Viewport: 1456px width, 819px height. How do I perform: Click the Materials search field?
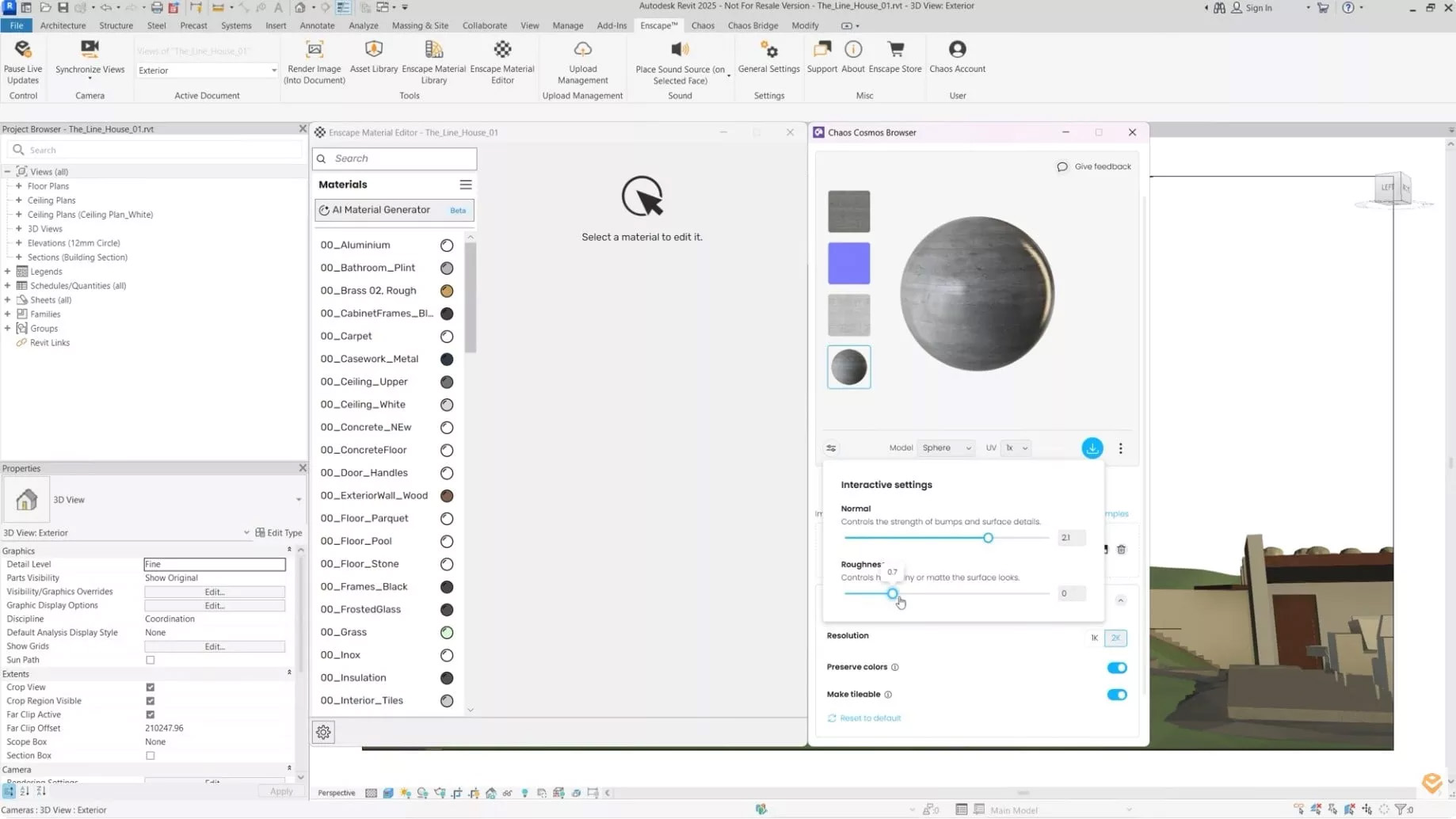[x=394, y=158]
